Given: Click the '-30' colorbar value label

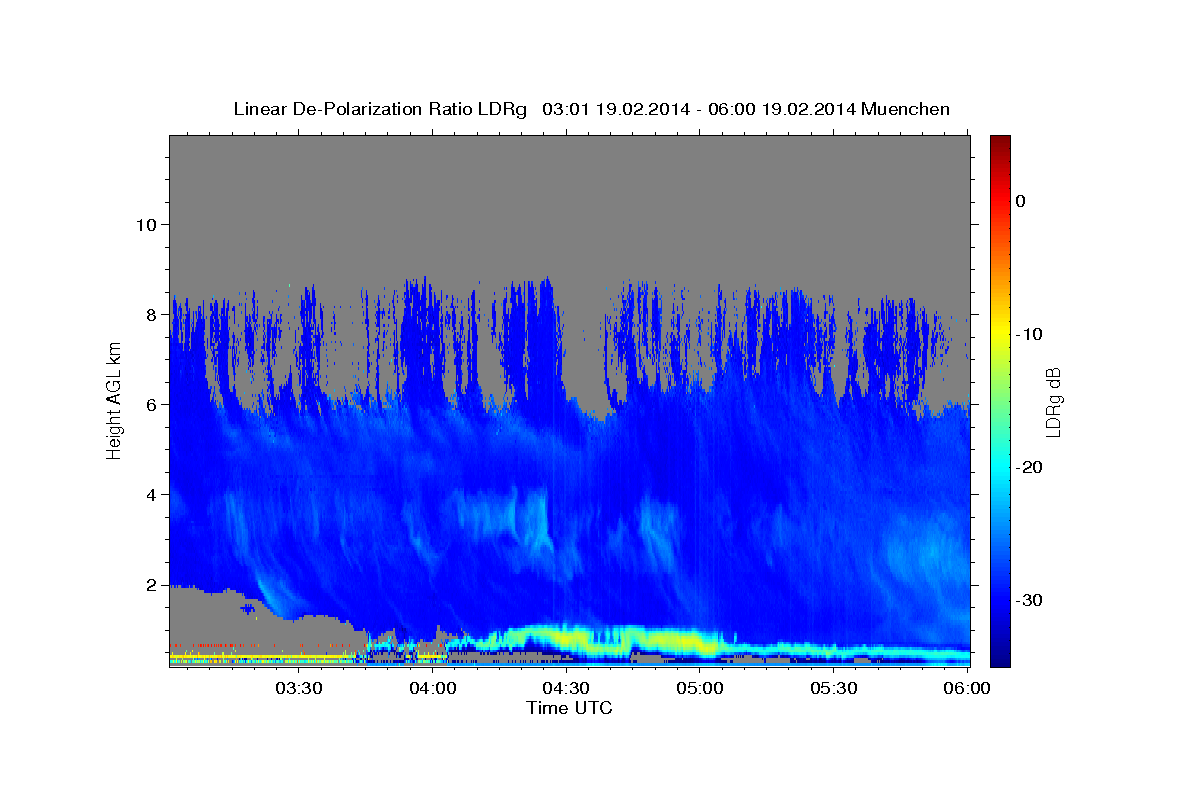Looking at the screenshot, I should point(1028,600).
